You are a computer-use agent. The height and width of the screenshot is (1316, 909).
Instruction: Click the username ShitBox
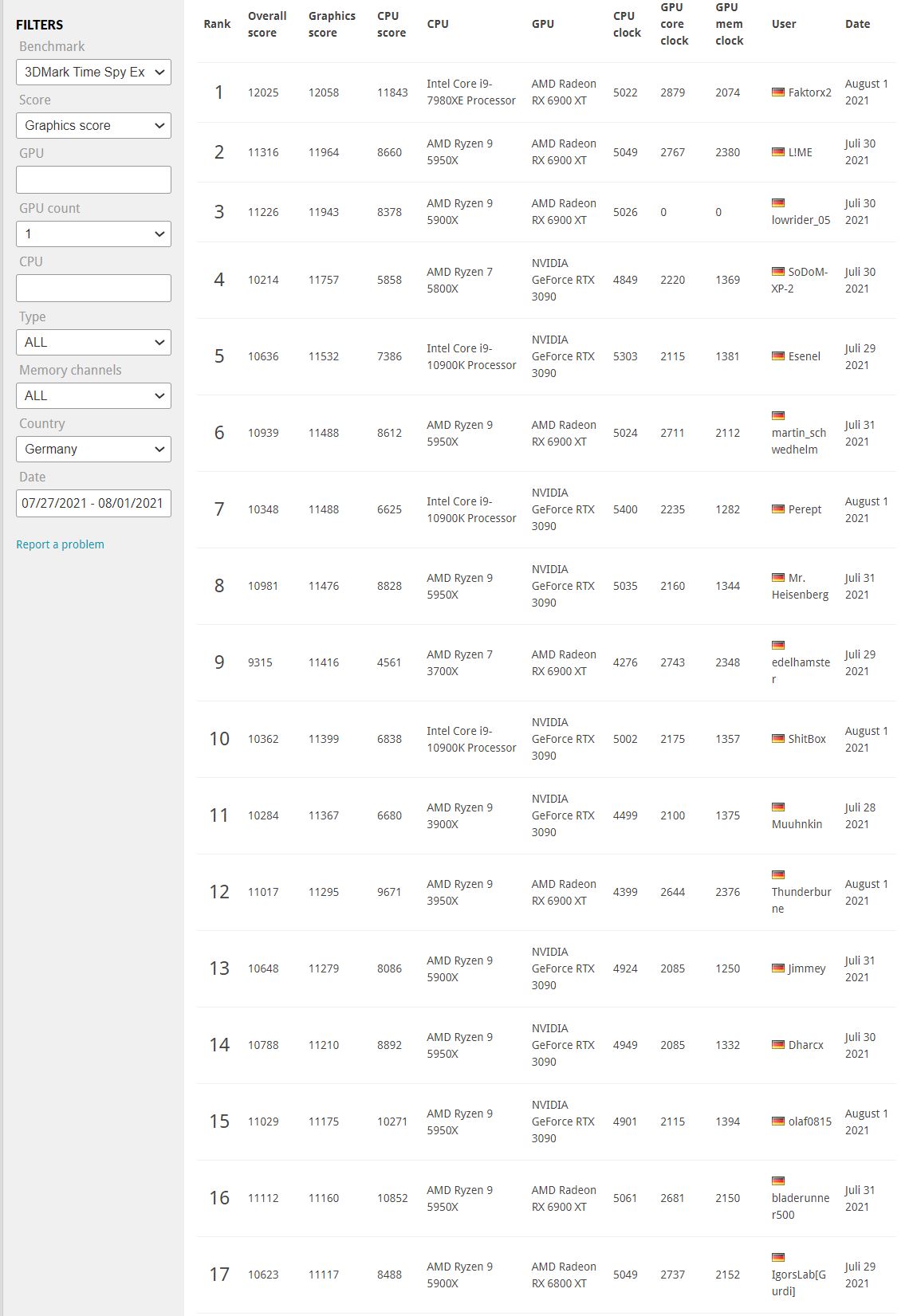(807, 739)
